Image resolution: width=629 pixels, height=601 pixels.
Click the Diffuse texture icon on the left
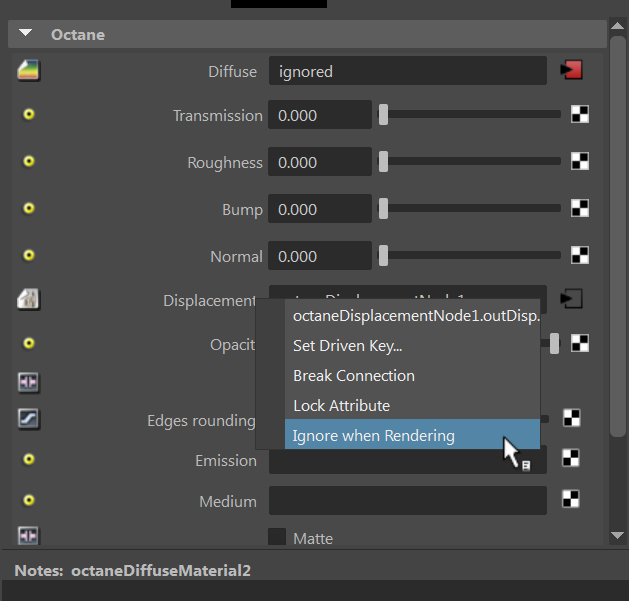28,70
